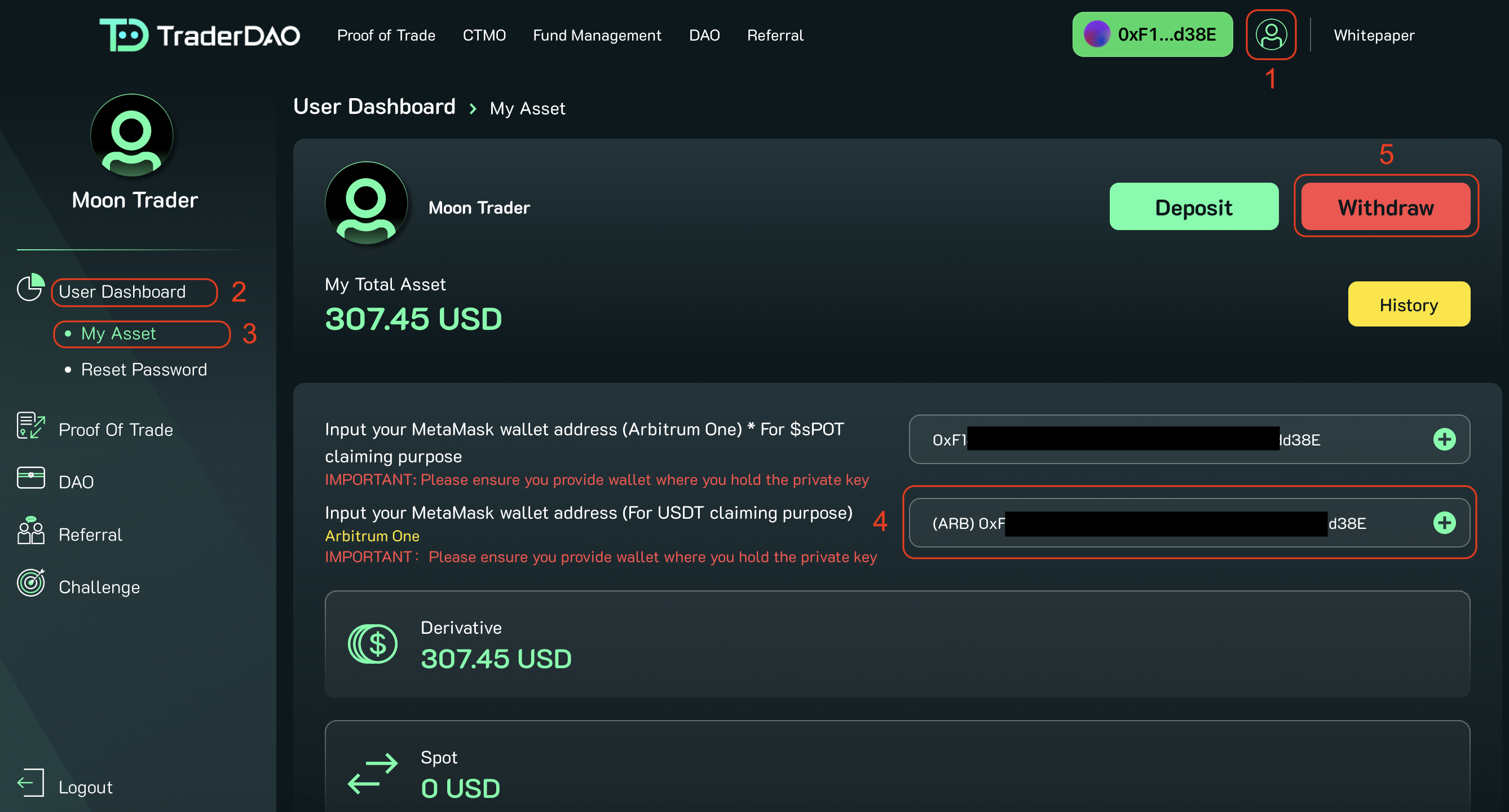The image size is (1509, 812).
Task: Open Fund Management in top navigation
Action: click(597, 35)
